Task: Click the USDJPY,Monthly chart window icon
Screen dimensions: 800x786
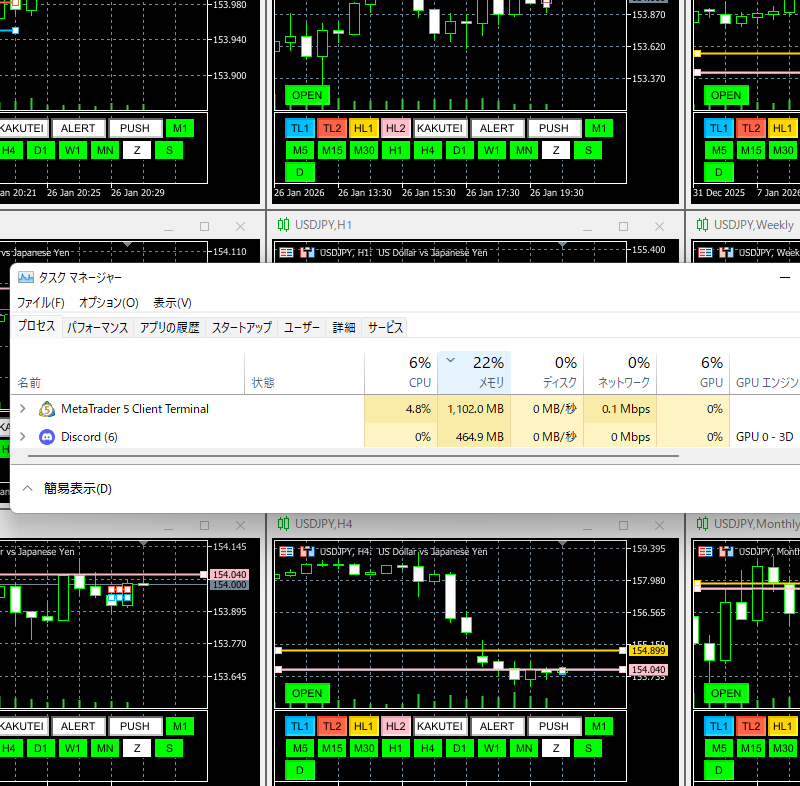Action: (702, 523)
